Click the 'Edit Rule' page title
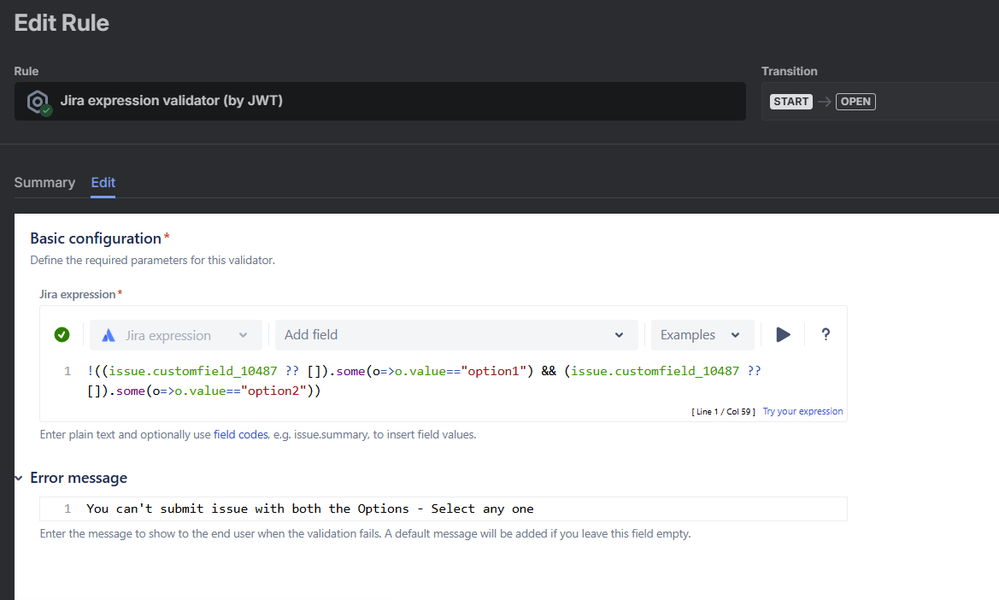999x600 pixels. click(x=62, y=23)
